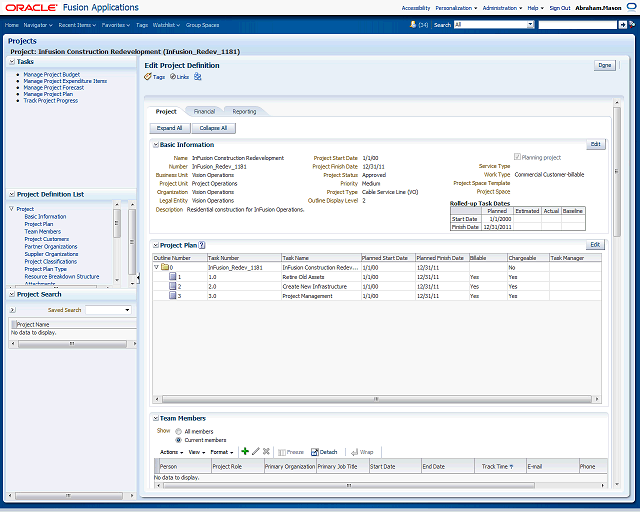
Task: Open the Manage Project Budget link
Action: tap(51, 75)
